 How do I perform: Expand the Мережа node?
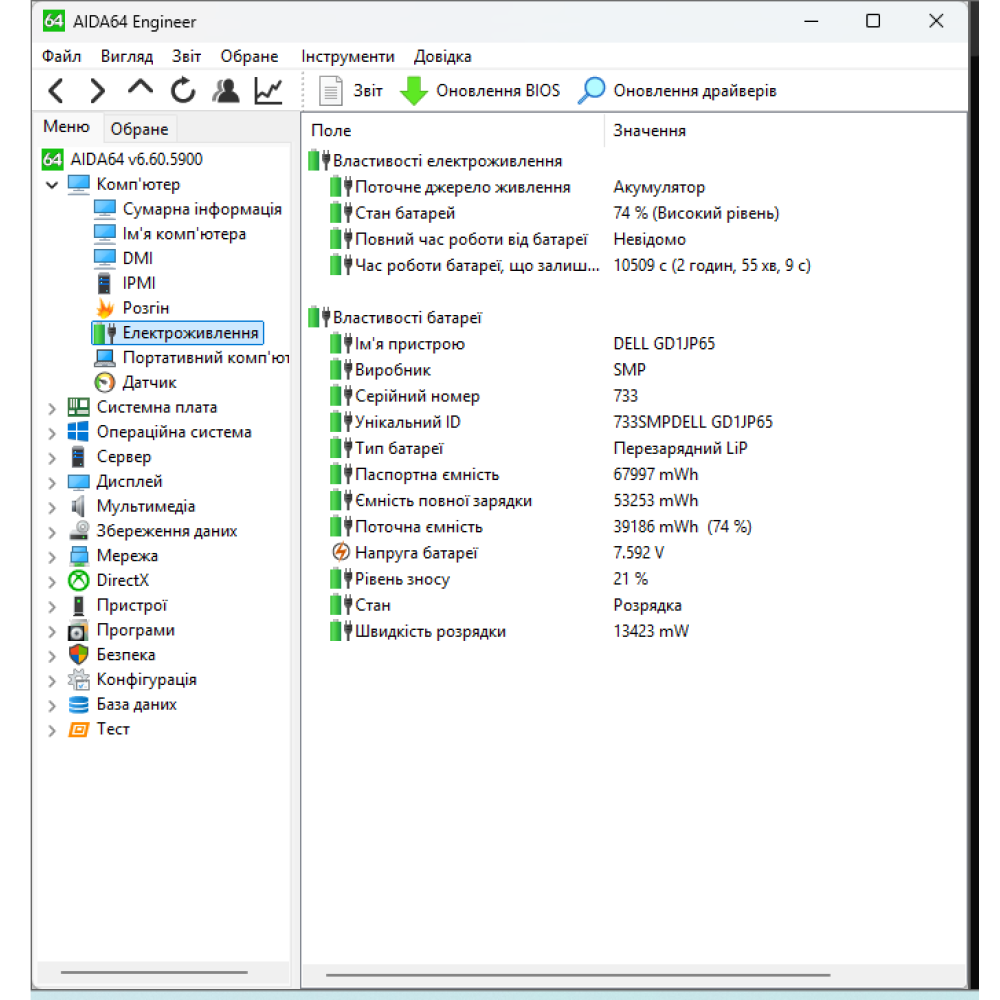pos(52,557)
